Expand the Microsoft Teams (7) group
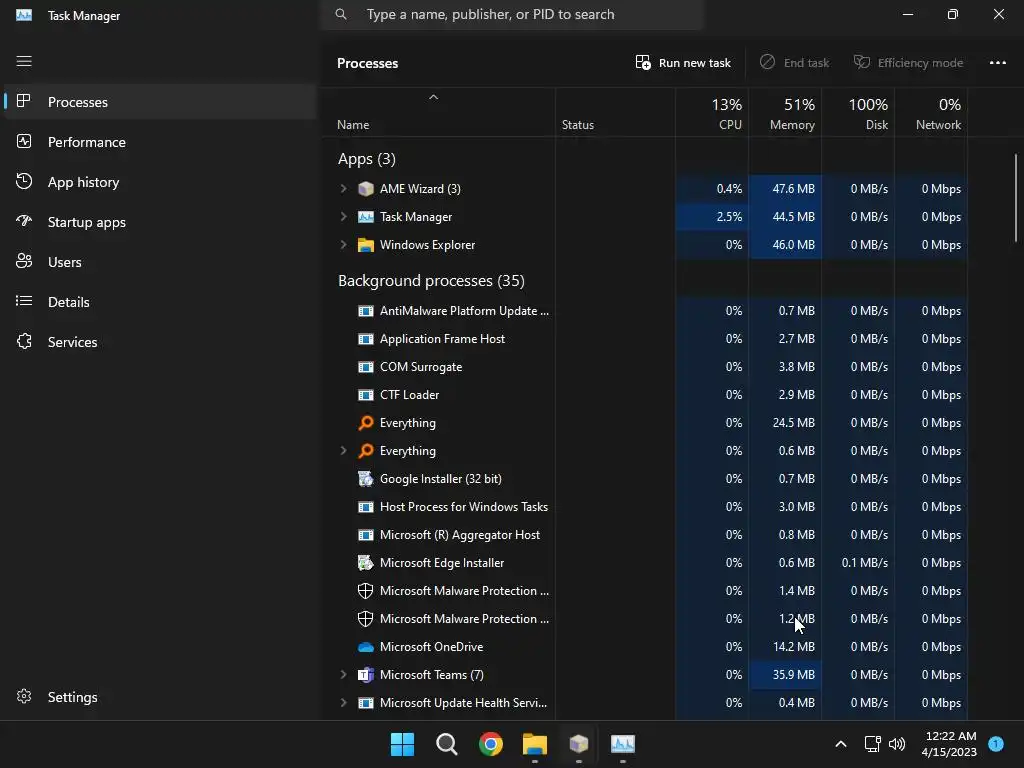 pos(344,675)
